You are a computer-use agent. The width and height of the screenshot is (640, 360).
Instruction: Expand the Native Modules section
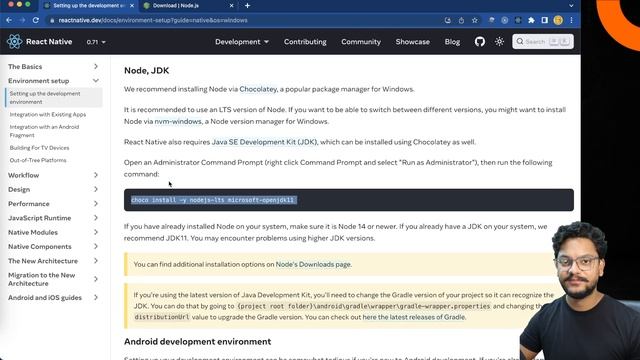click(x=53, y=232)
